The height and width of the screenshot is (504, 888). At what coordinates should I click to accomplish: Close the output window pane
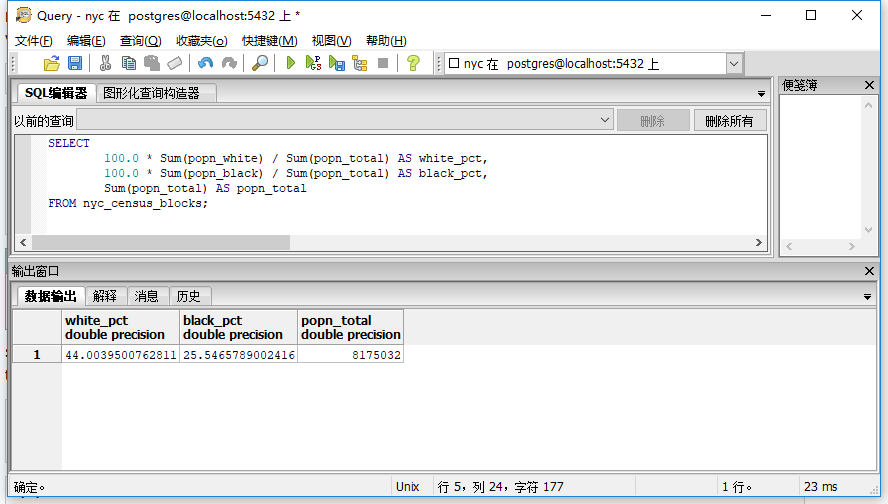coord(869,271)
